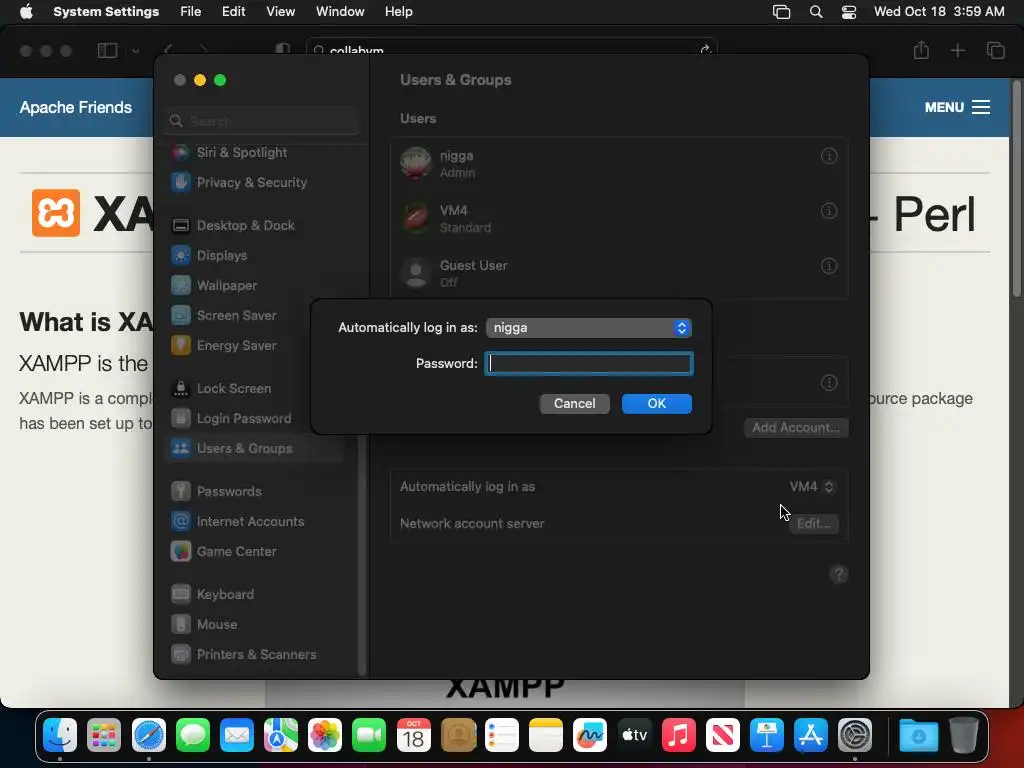
Task: Click the Add Account button
Action: pyautogui.click(x=796, y=428)
